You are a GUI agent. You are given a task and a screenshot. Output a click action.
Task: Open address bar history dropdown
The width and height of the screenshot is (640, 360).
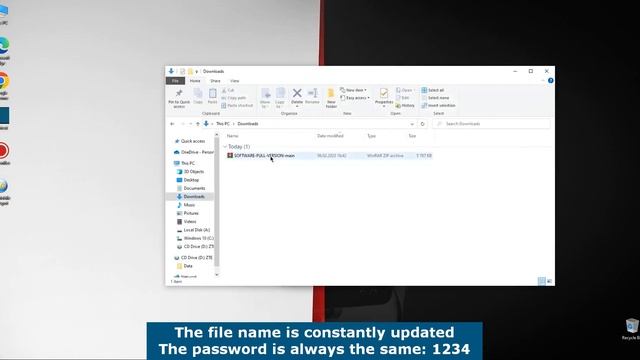point(412,124)
